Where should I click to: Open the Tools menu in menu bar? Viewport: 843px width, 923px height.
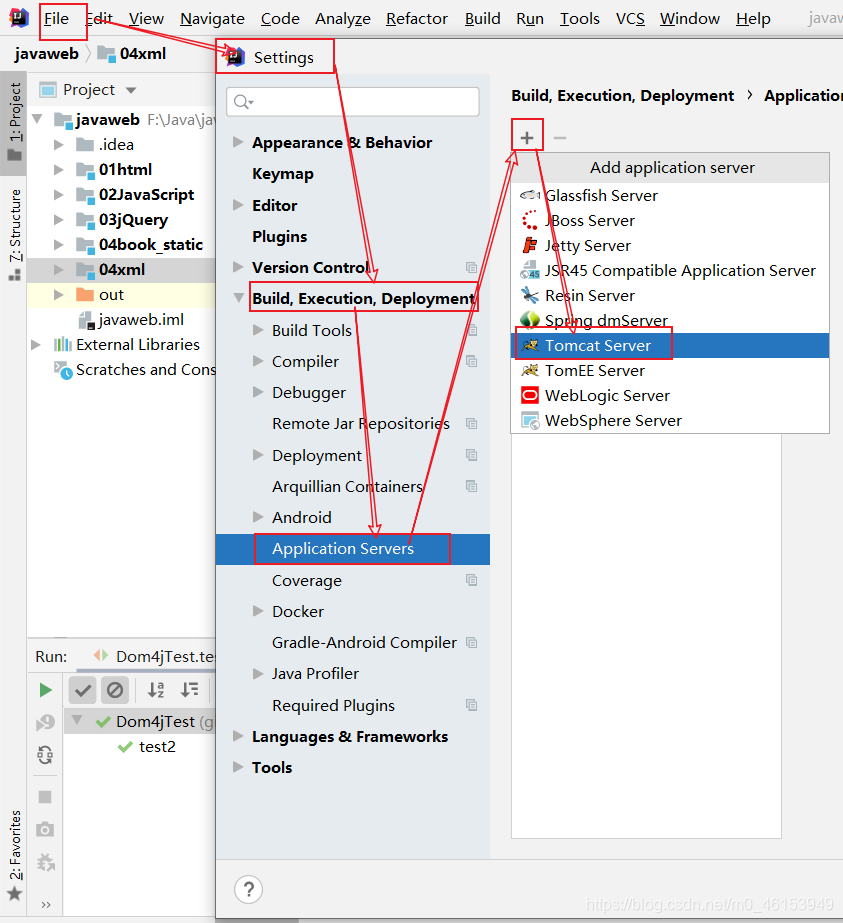[579, 19]
